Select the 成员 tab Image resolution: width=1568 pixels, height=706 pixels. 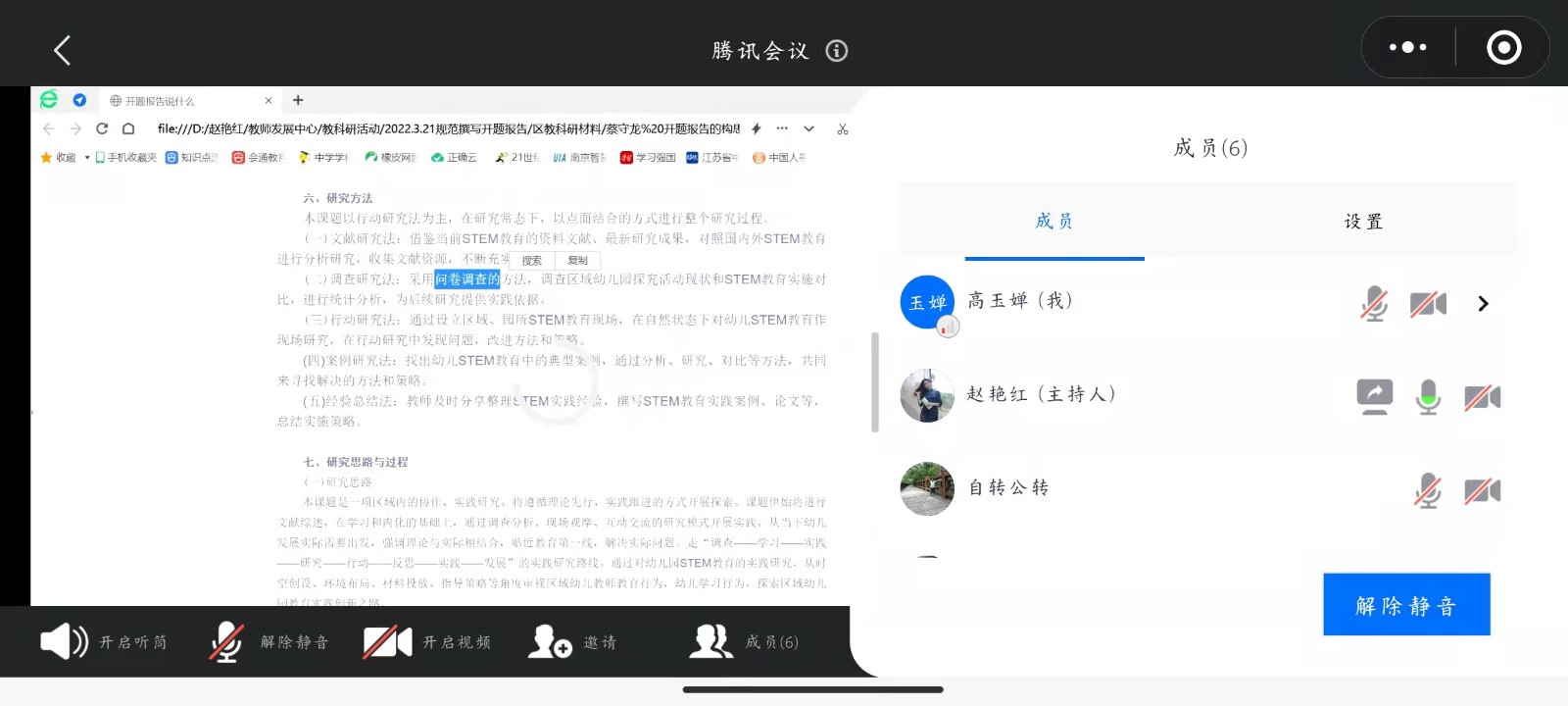point(1054,222)
